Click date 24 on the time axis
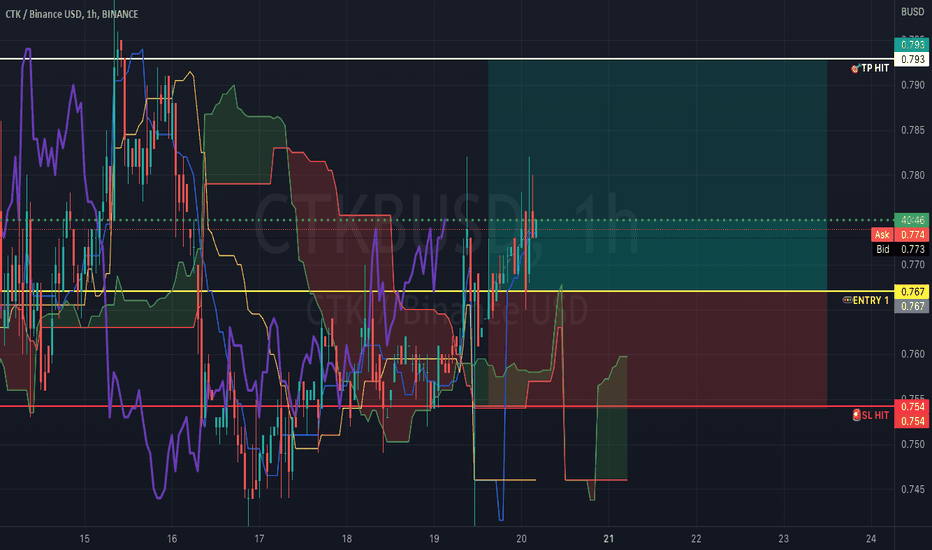932x550 pixels. tap(871, 539)
